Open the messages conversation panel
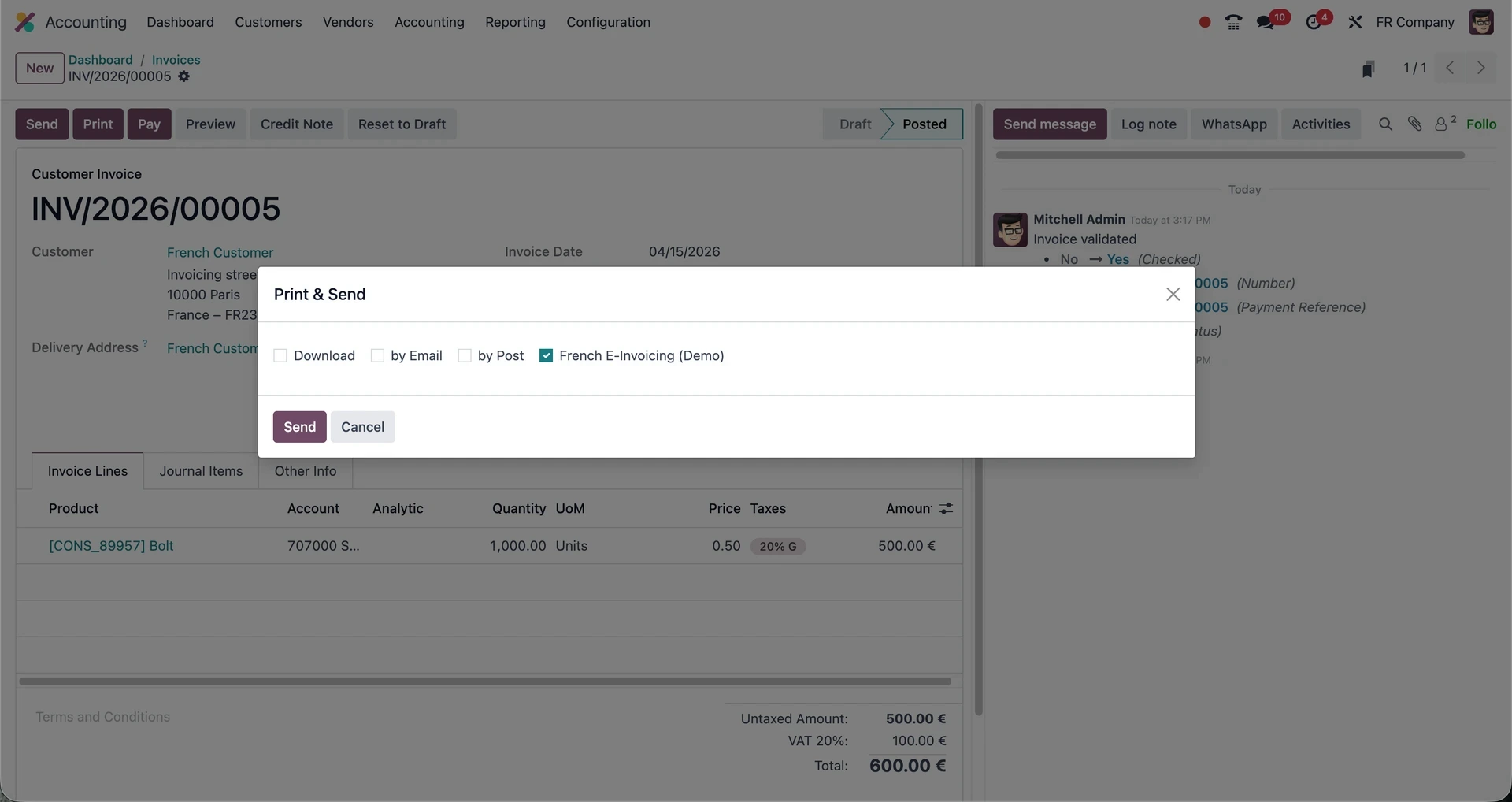Viewport: 1512px width, 802px height. [1265, 22]
